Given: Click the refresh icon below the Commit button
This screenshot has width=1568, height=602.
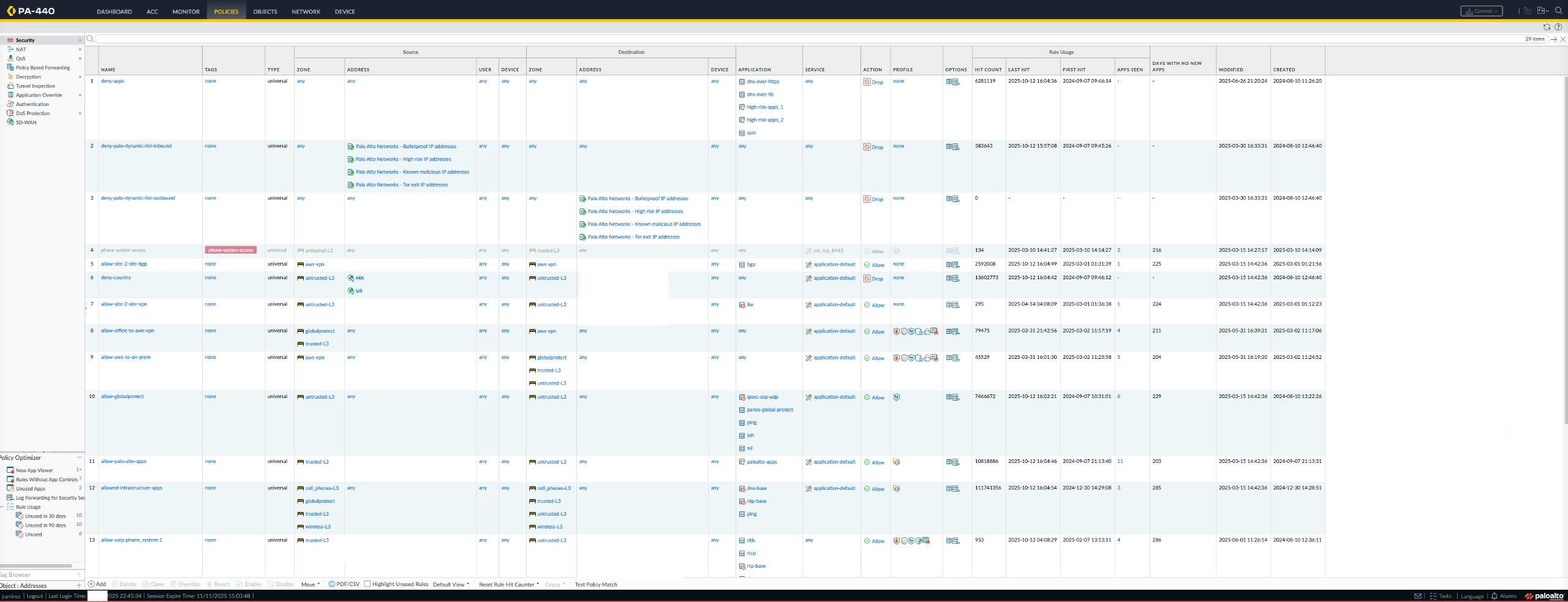Looking at the screenshot, I should (1547, 27).
